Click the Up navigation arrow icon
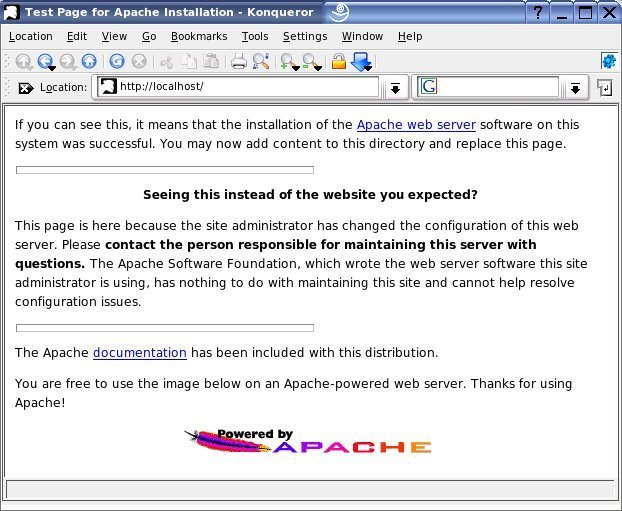 [x=23, y=62]
